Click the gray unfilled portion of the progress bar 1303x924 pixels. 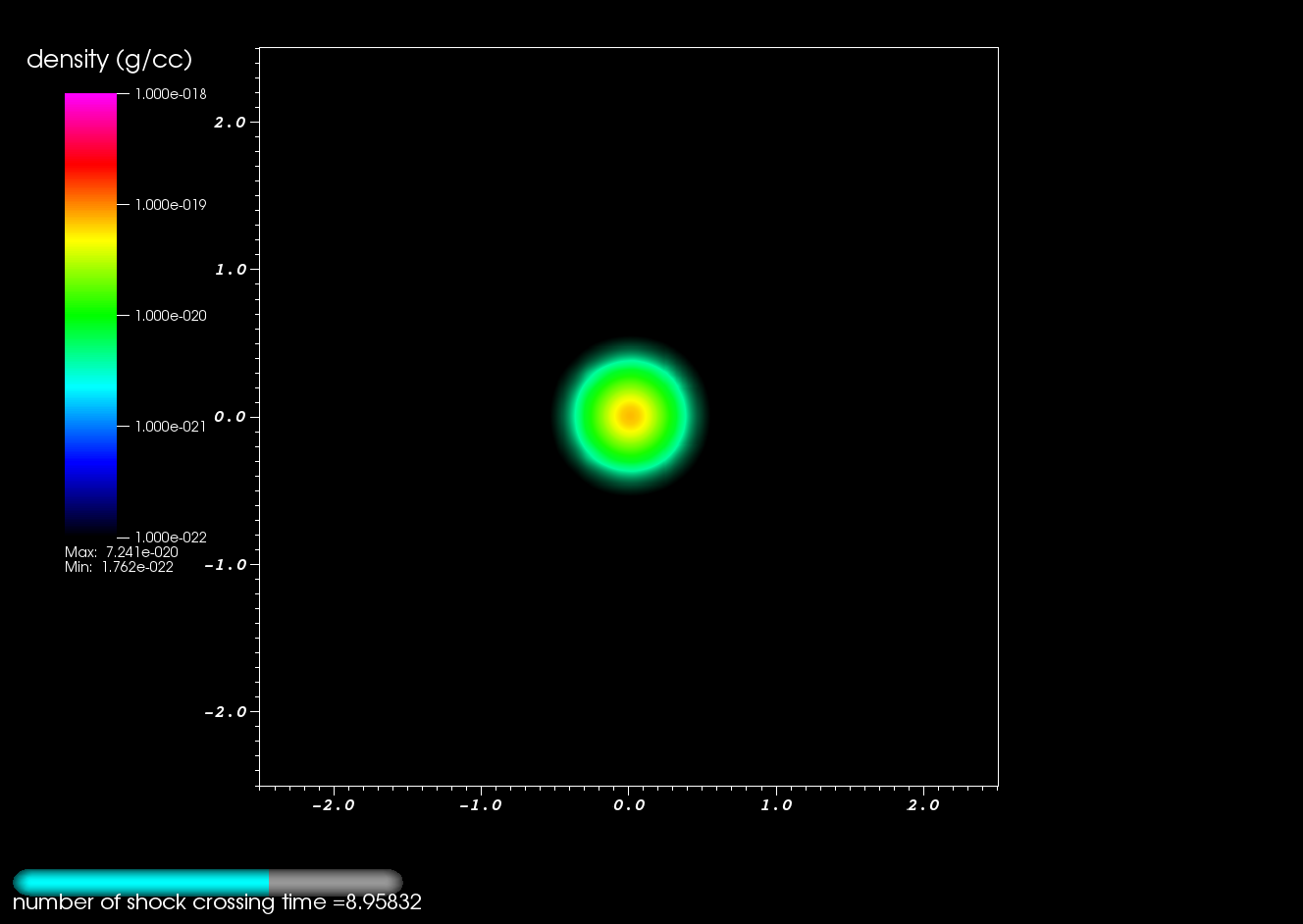click(x=334, y=881)
